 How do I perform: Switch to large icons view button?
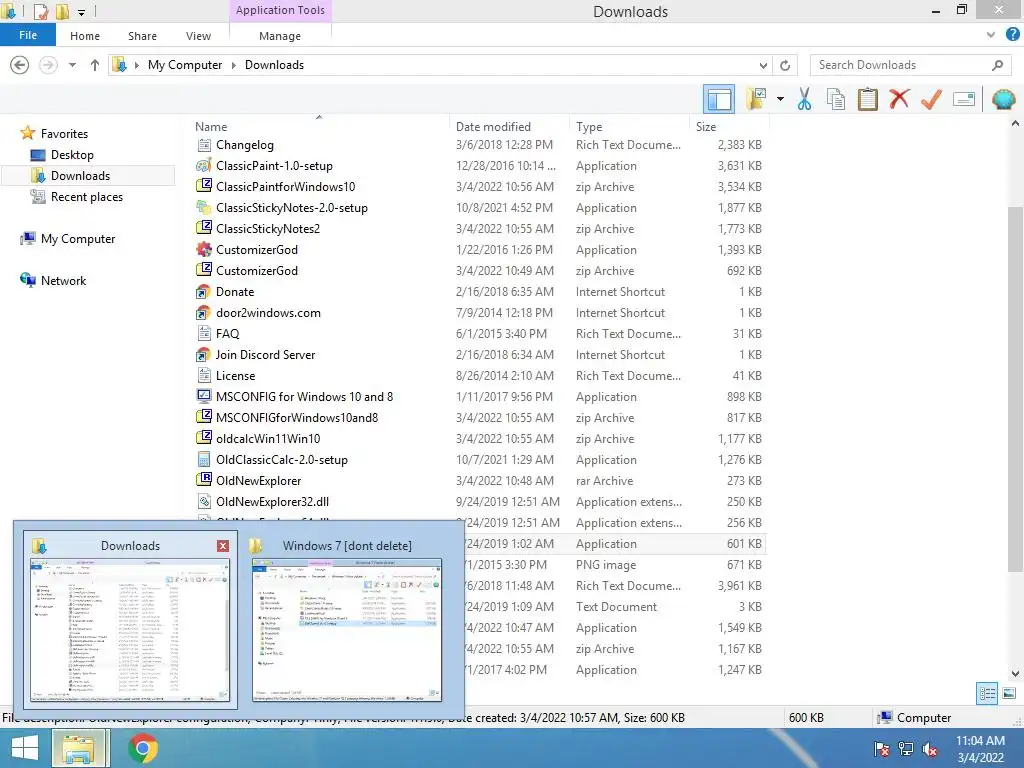1009,694
